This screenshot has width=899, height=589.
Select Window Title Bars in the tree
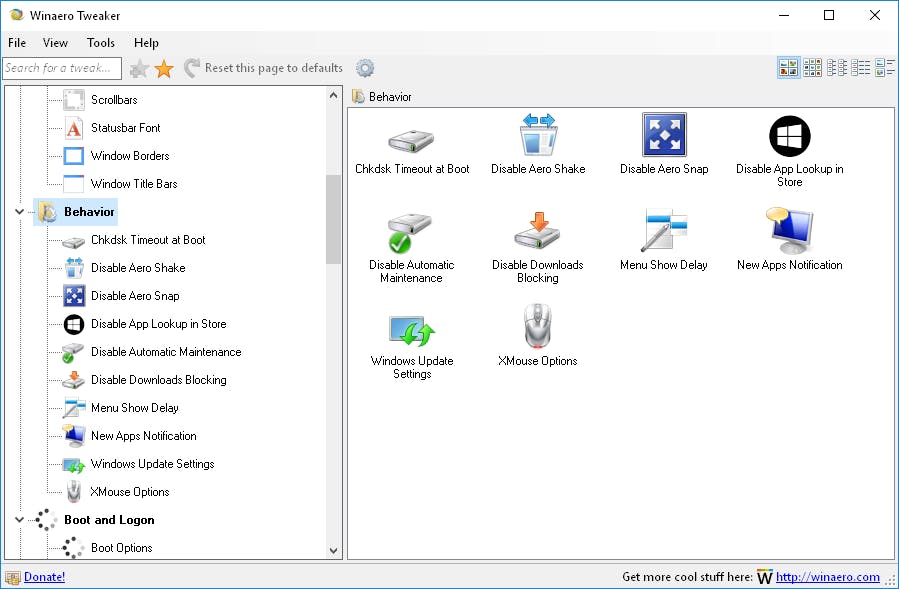point(134,184)
